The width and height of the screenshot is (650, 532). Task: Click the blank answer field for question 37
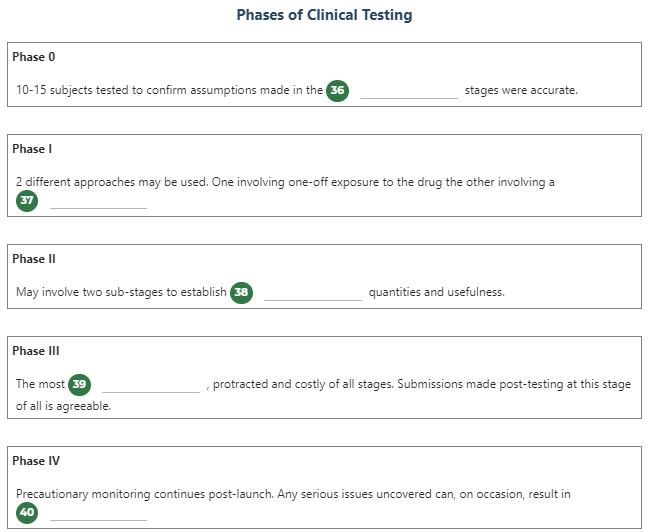pos(98,202)
